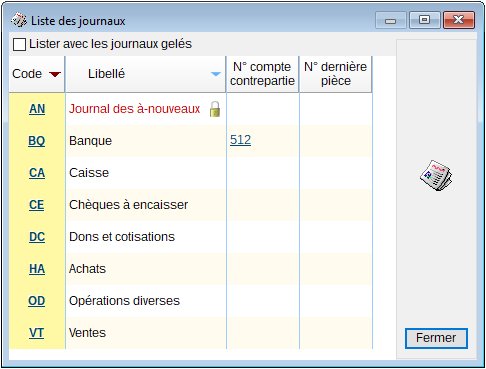The height and width of the screenshot is (369, 486).
Task: Open the CA journal code link
Action: [x=37, y=173]
